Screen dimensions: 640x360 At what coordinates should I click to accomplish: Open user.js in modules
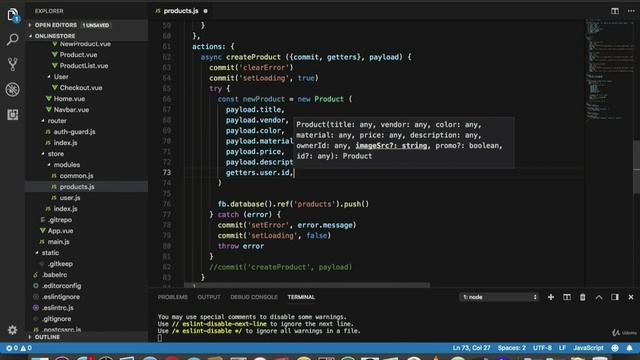coord(70,198)
